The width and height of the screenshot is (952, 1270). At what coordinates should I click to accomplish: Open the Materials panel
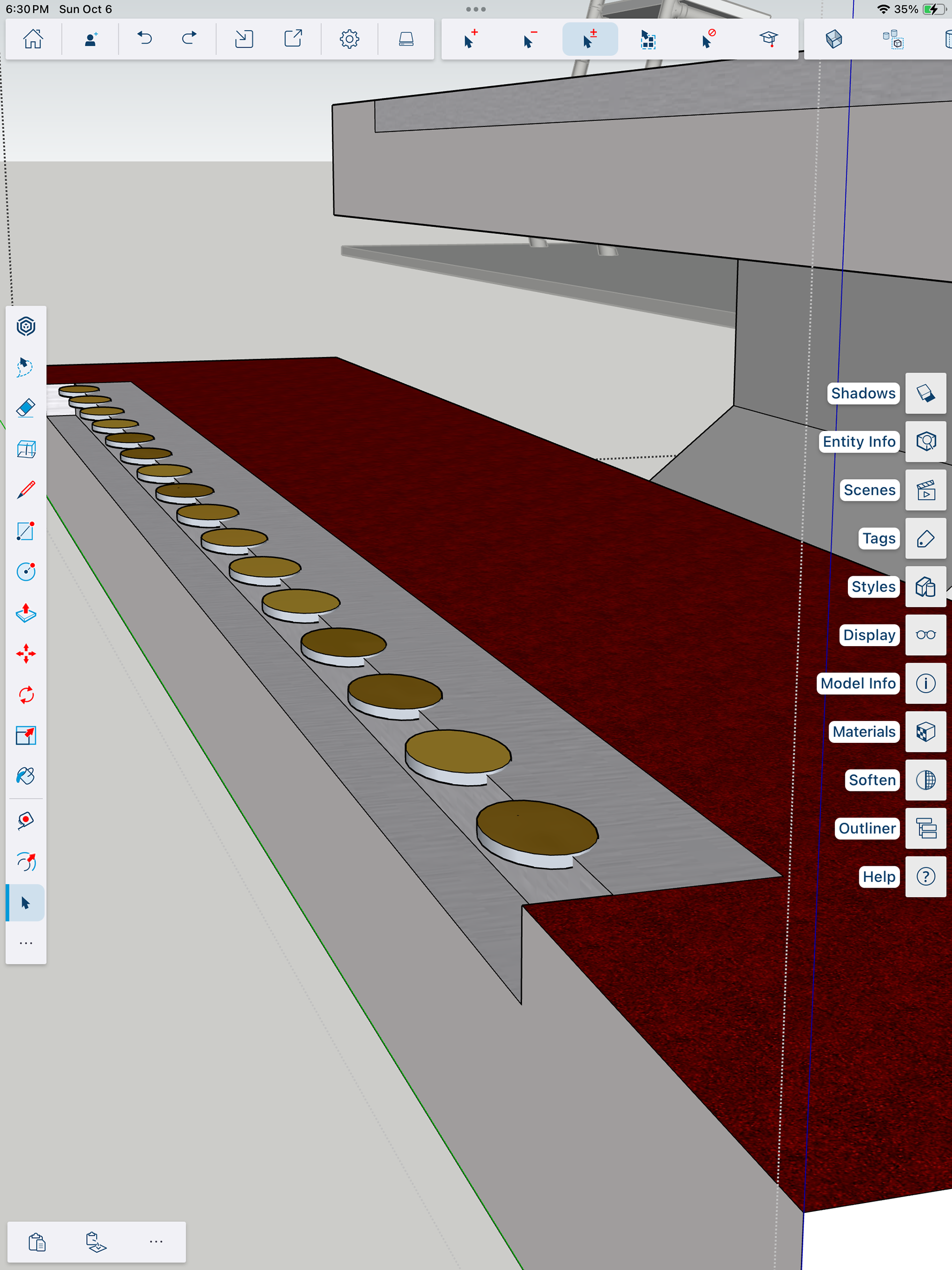(x=925, y=732)
